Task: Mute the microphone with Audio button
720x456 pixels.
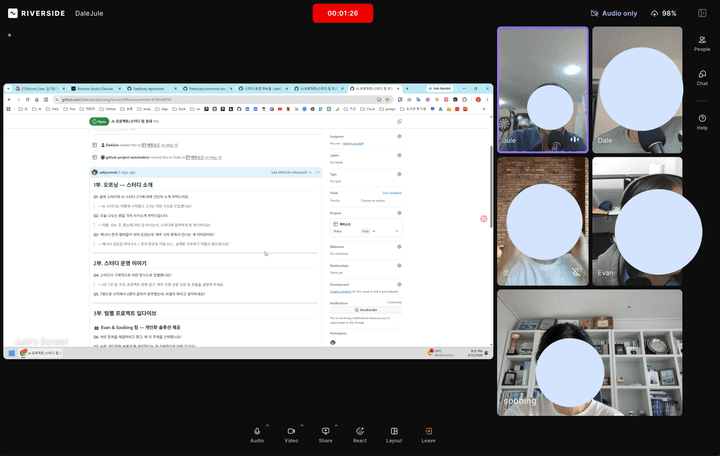Action: point(257,435)
